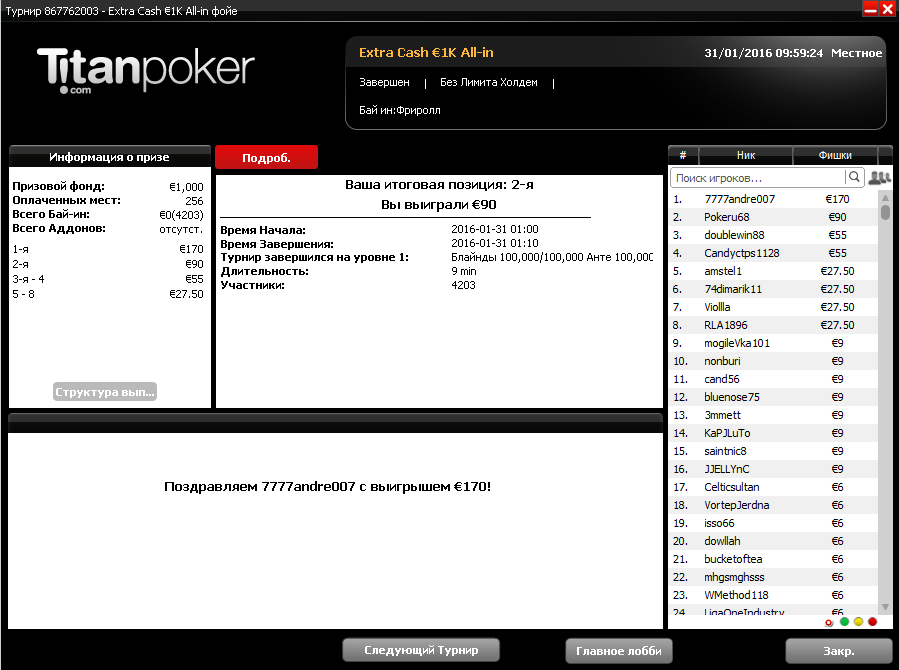Select player doublewin88 in the list
Image resolution: width=900 pixels, height=670 pixels.
[x=773, y=235]
